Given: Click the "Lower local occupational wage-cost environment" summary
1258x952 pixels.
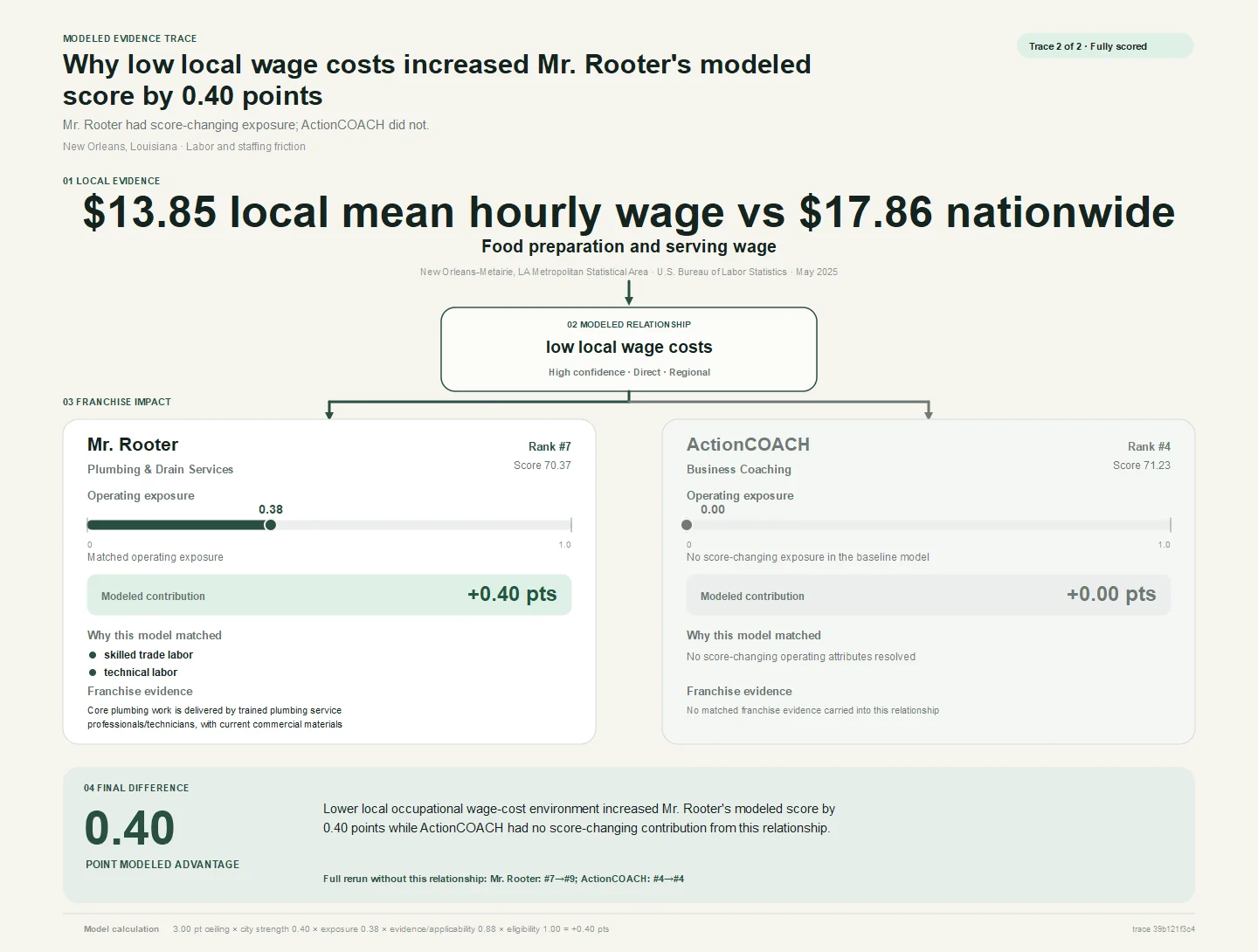Looking at the screenshot, I should (x=579, y=818).
